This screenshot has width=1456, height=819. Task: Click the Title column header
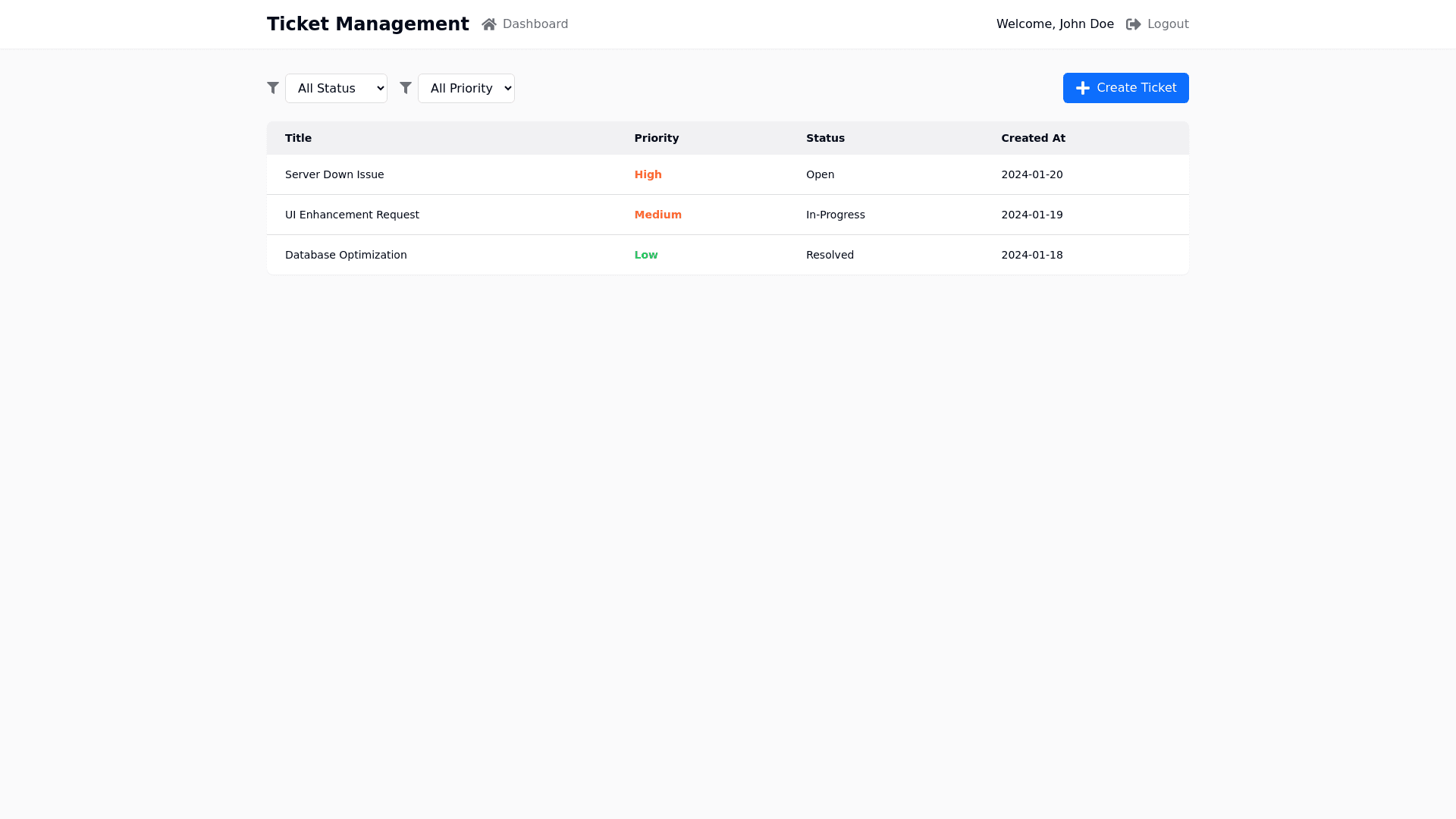(298, 138)
